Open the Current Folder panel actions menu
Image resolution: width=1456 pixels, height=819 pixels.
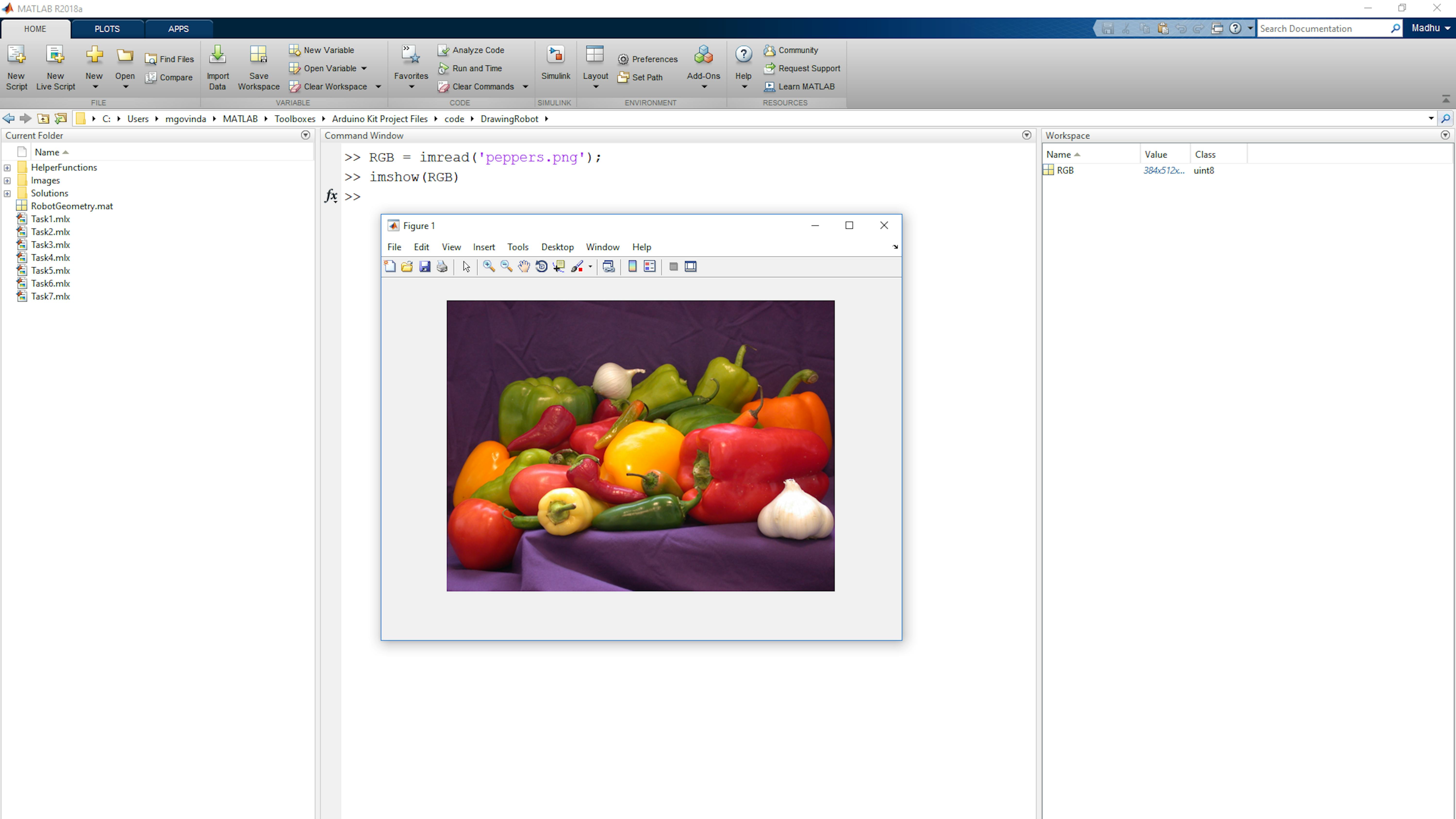[x=306, y=135]
